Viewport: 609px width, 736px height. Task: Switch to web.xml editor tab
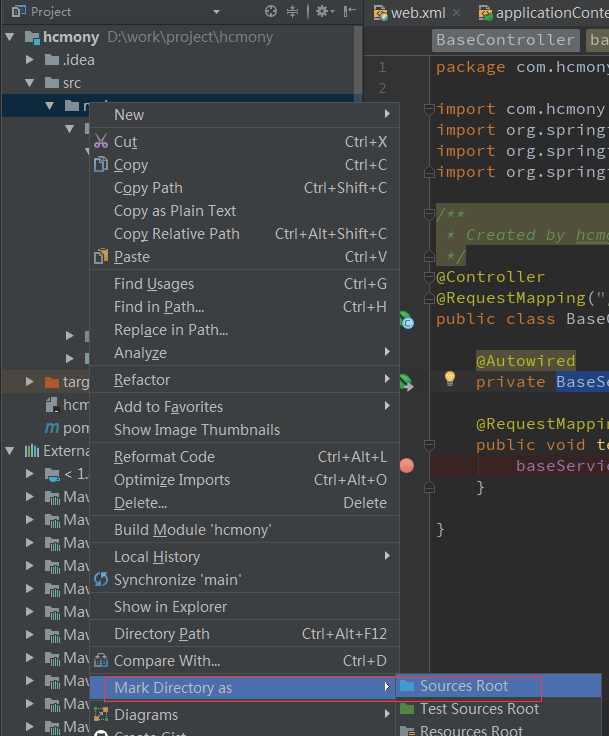(x=418, y=13)
